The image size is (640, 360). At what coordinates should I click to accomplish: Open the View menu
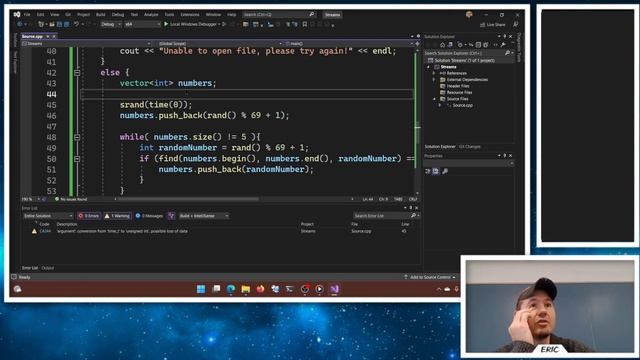[54, 14]
